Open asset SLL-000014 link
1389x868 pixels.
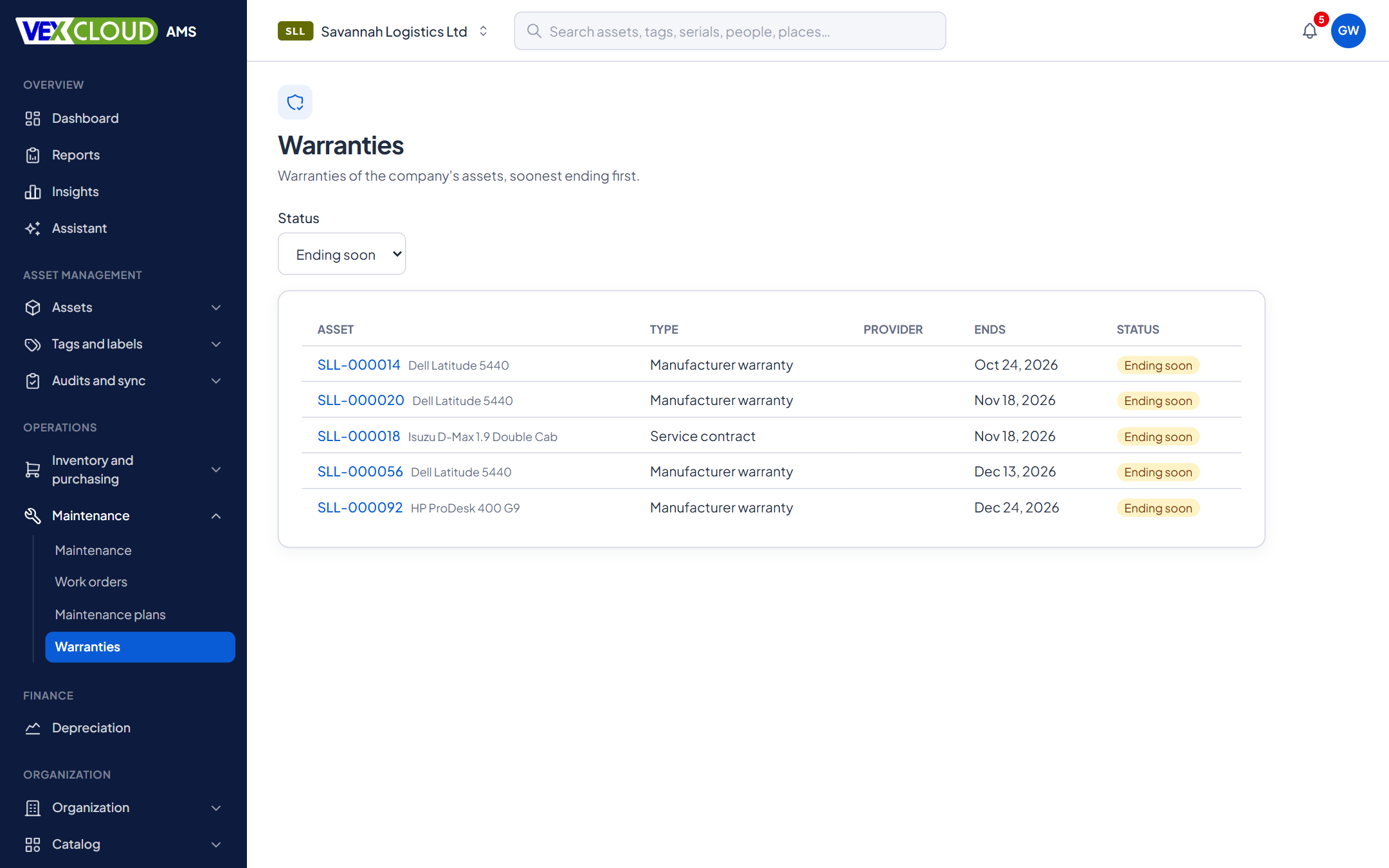(x=359, y=365)
